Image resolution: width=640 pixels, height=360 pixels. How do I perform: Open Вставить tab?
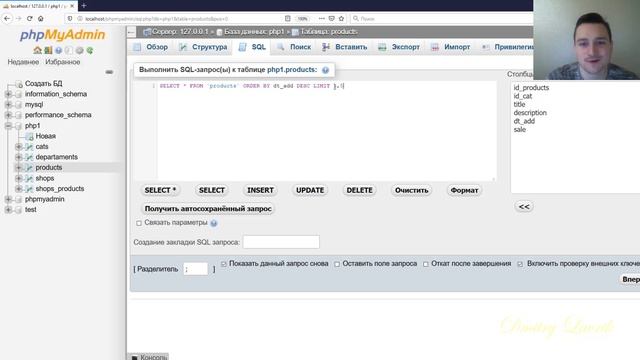tap(344, 47)
